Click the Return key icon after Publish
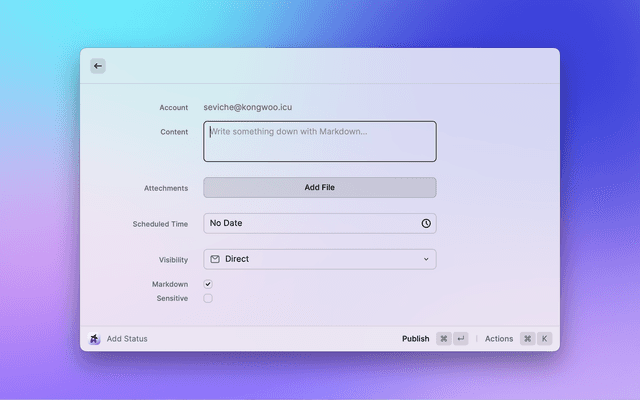 pyautogui.click(x=461, y=339)
